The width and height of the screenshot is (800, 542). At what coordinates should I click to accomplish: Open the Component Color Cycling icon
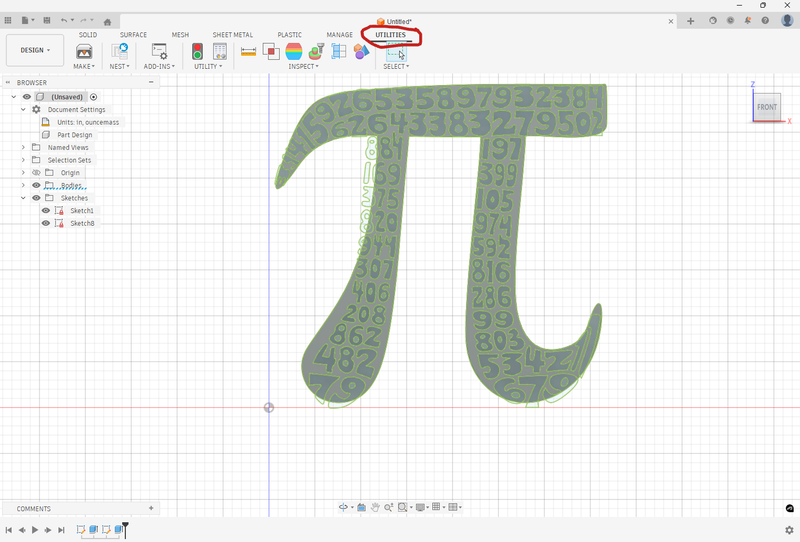pos(361,52)
